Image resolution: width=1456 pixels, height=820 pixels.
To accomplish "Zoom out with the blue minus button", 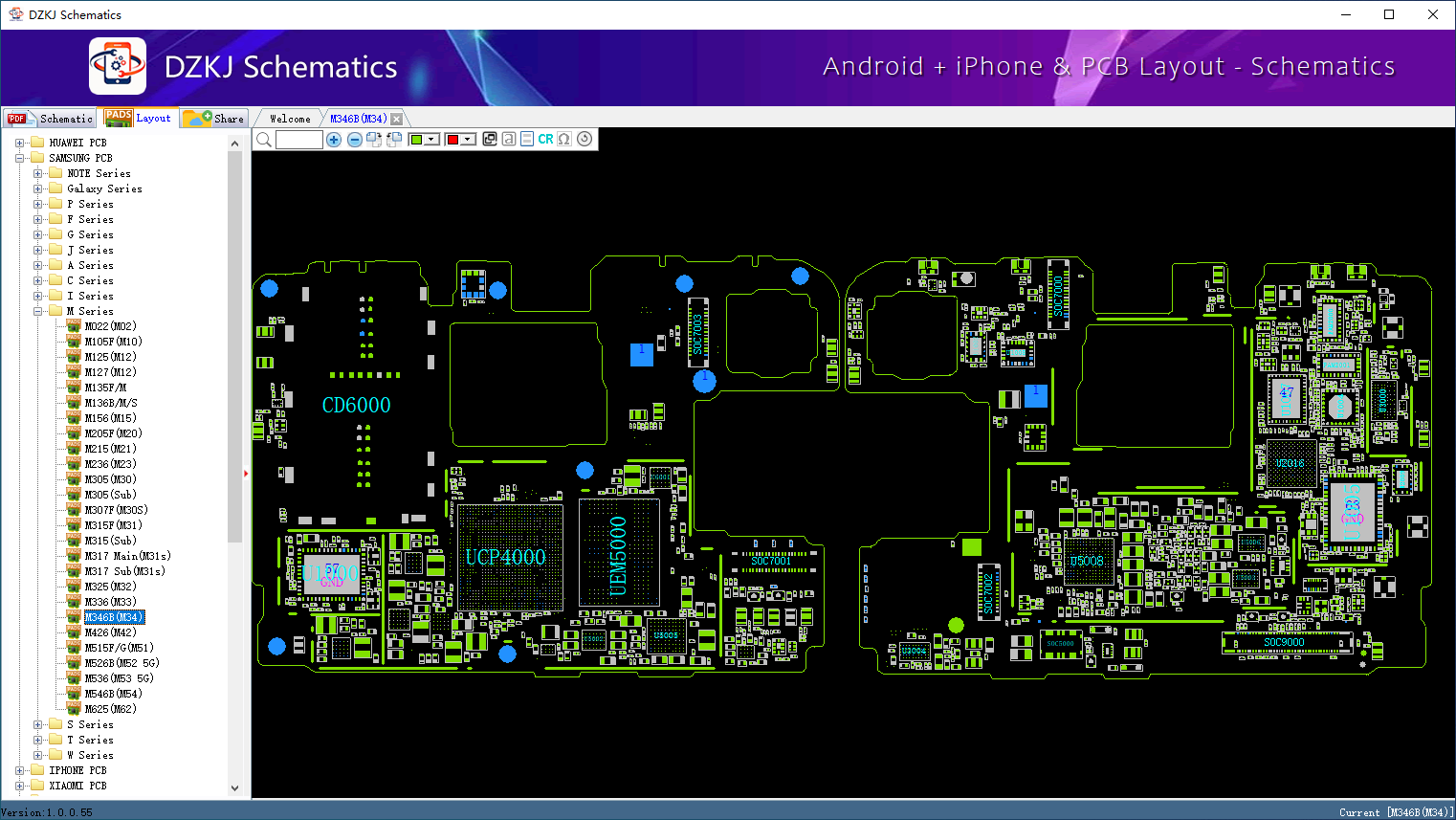I will 355,140.
